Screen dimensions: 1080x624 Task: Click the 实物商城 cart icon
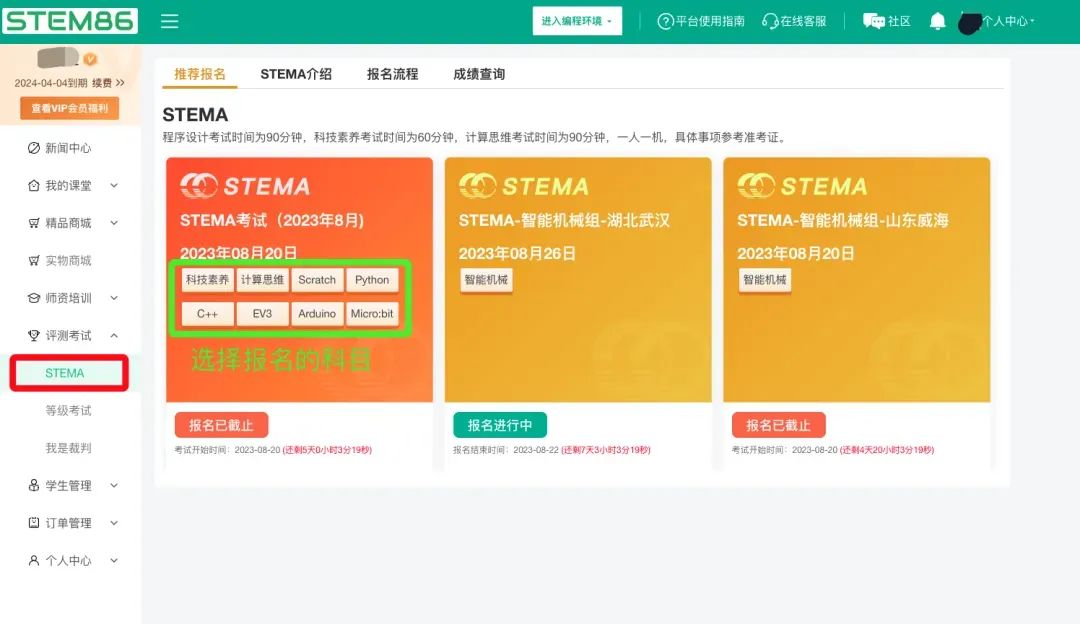33,260
